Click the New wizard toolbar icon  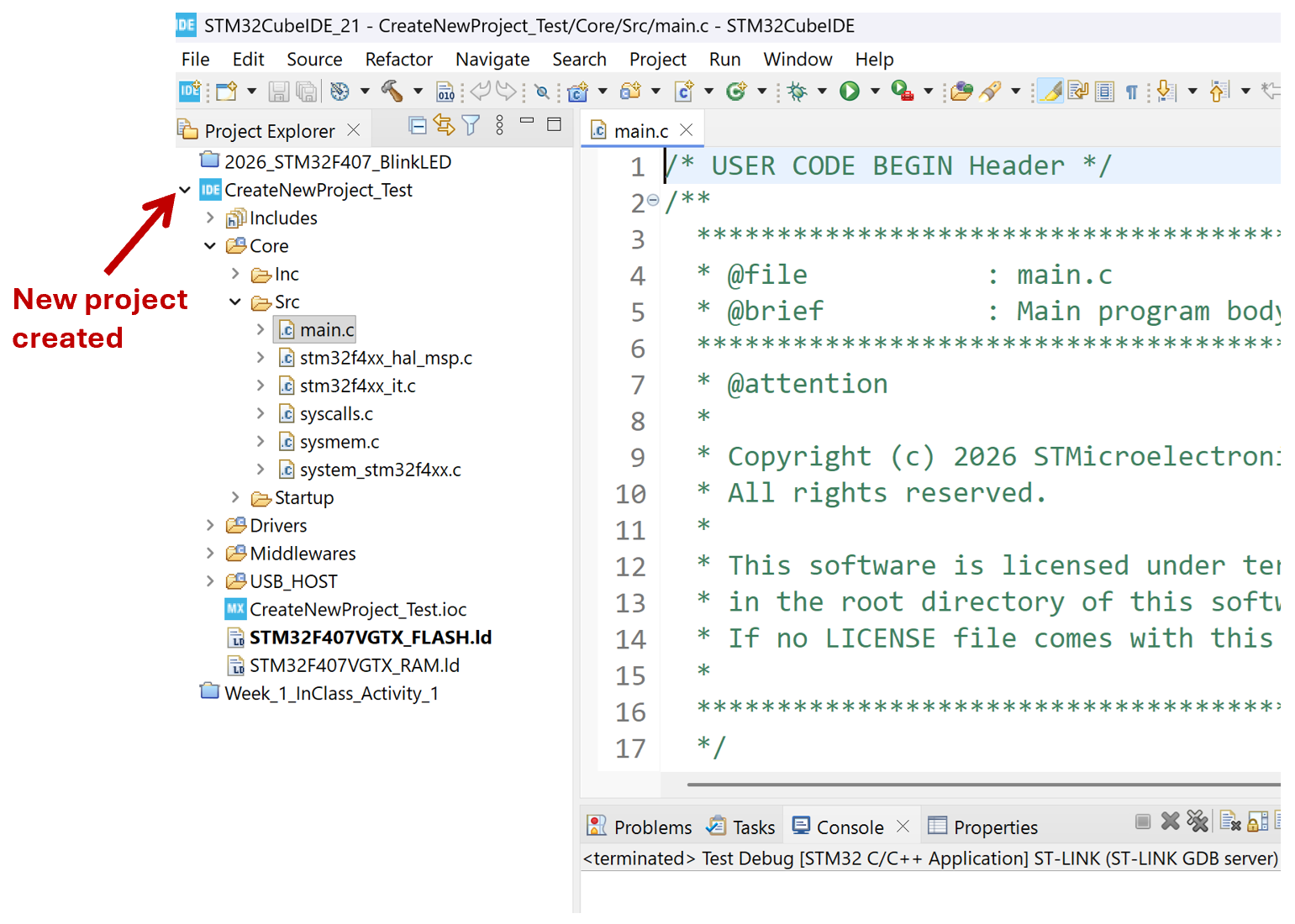pos(227,91)
